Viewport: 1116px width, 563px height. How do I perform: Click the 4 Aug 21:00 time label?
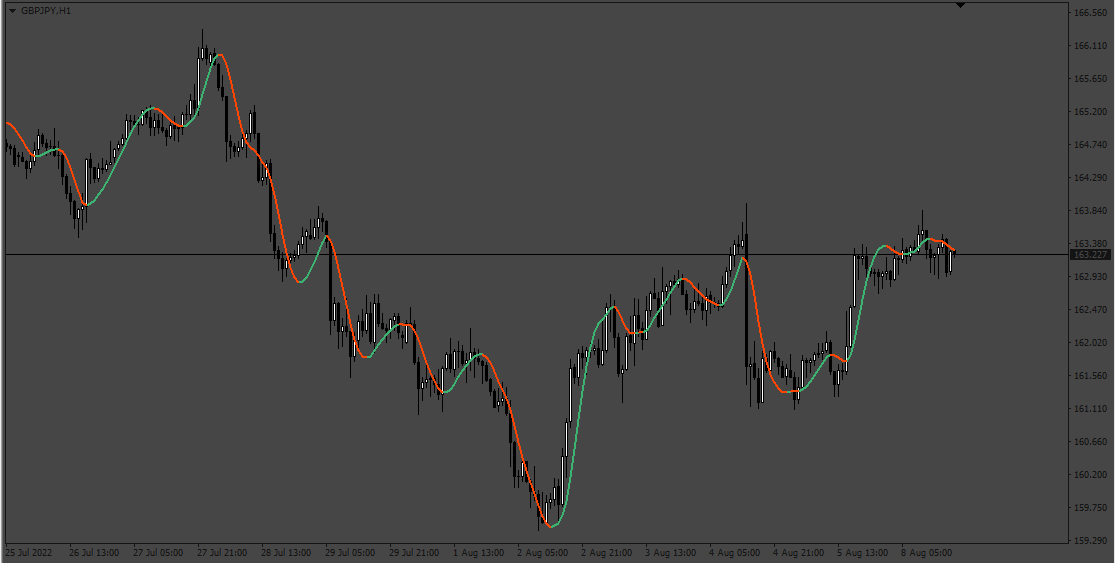point(799,553)
